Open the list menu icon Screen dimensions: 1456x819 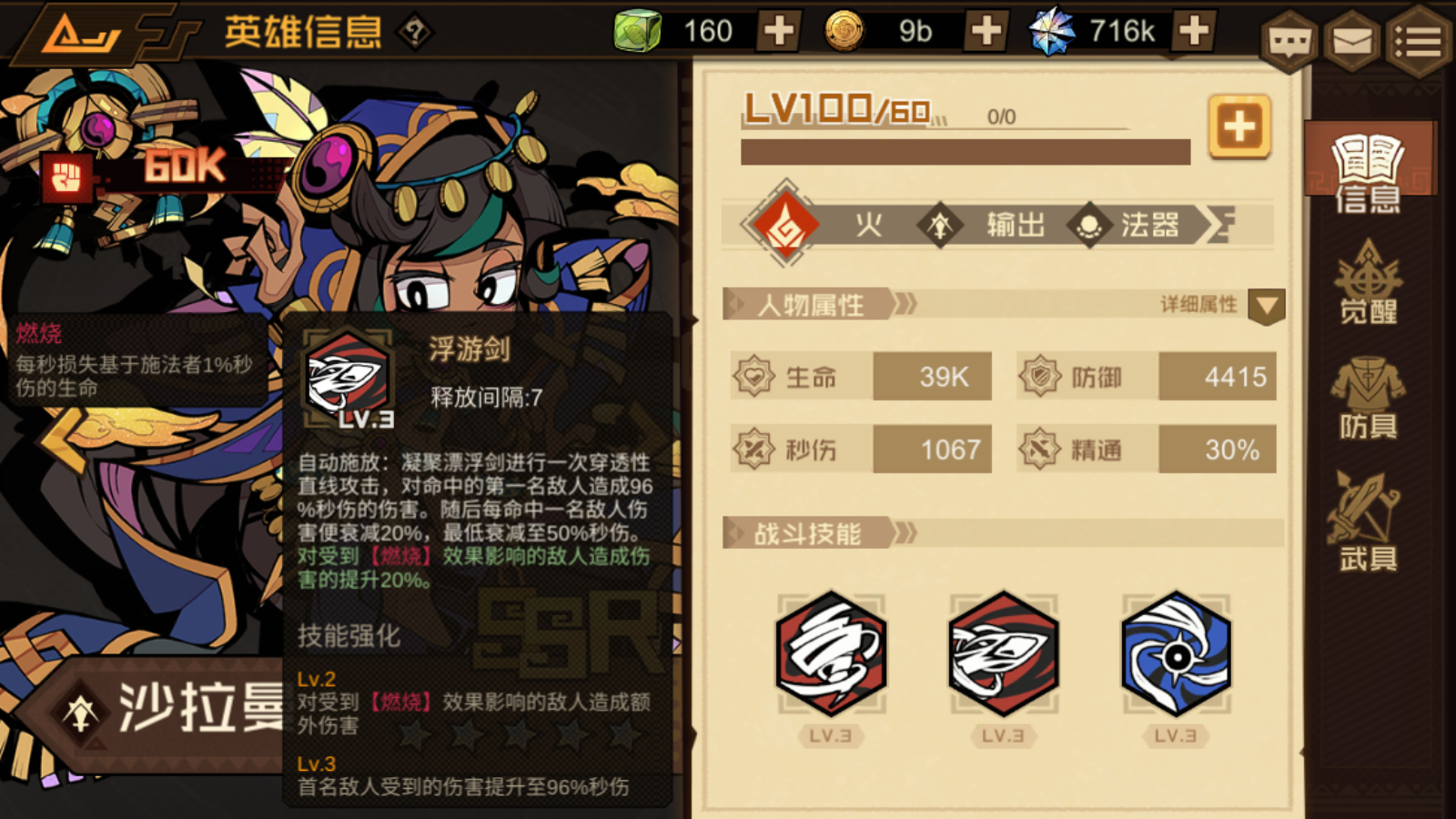pos(1419,40)
